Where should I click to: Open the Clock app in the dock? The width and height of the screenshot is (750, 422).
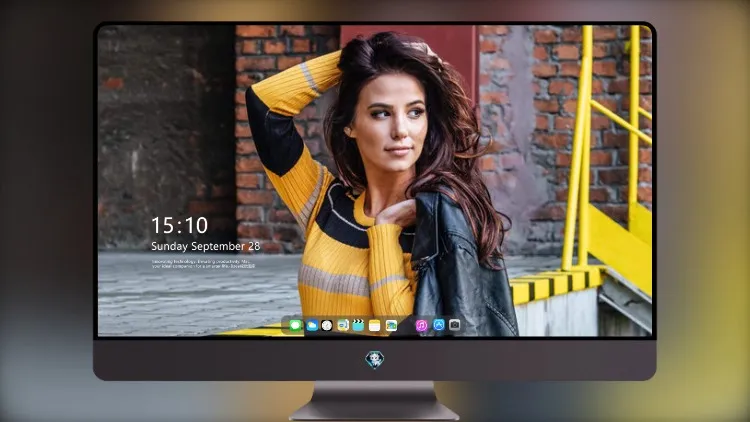click(327, 326)
